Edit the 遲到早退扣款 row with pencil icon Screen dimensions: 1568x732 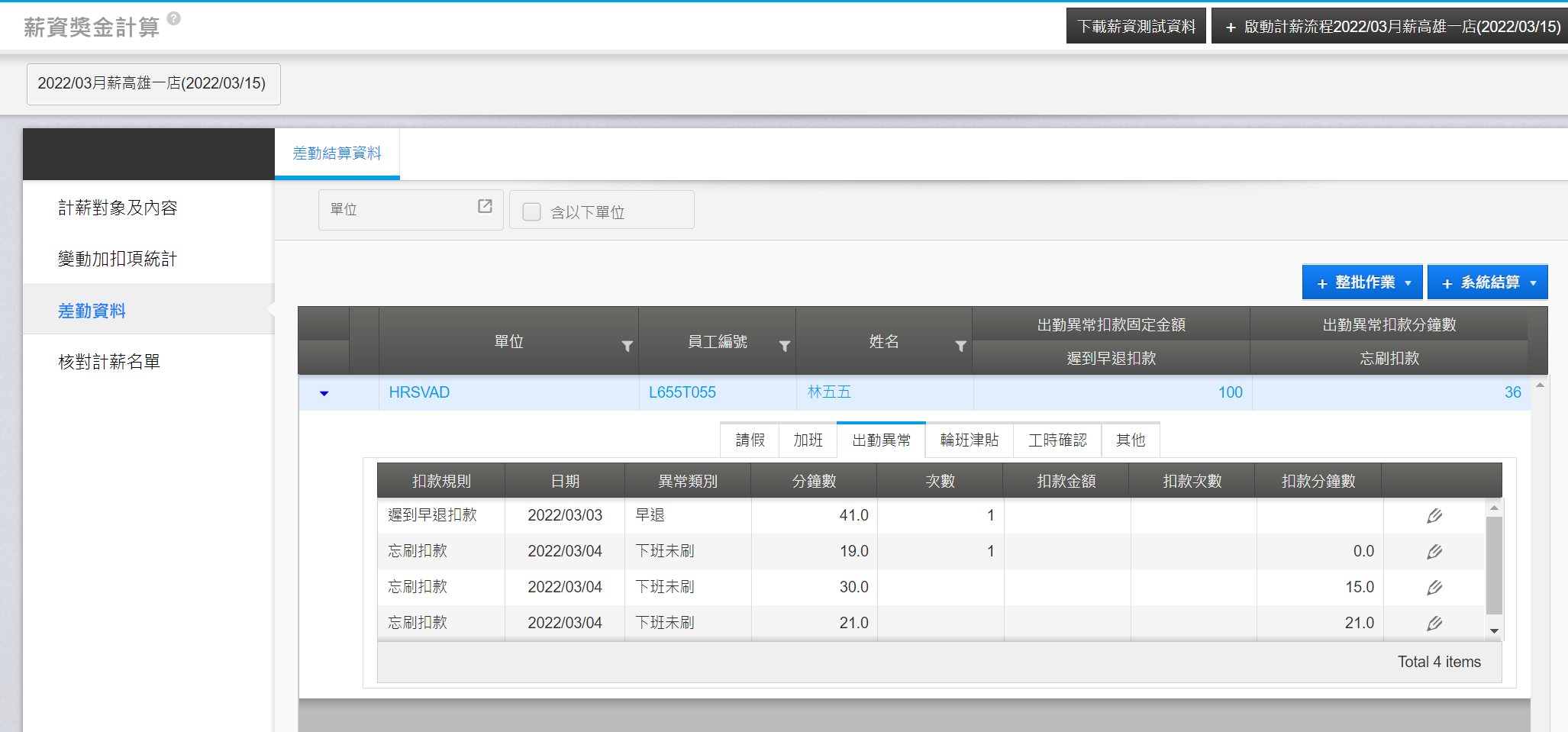[1434, 516]
